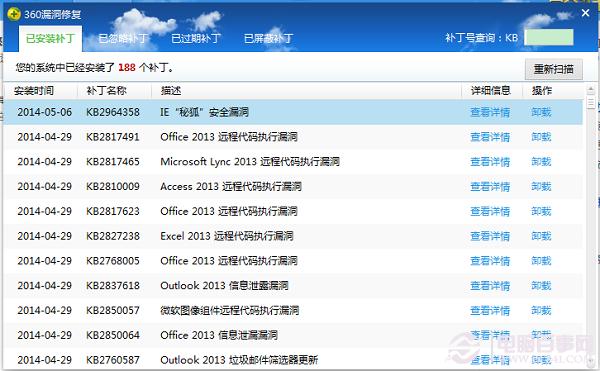Click the 微软图像组件远程代码执行漏洞 description
The height and width of the screenshot is (371, 600).
(x=230, y=311)
